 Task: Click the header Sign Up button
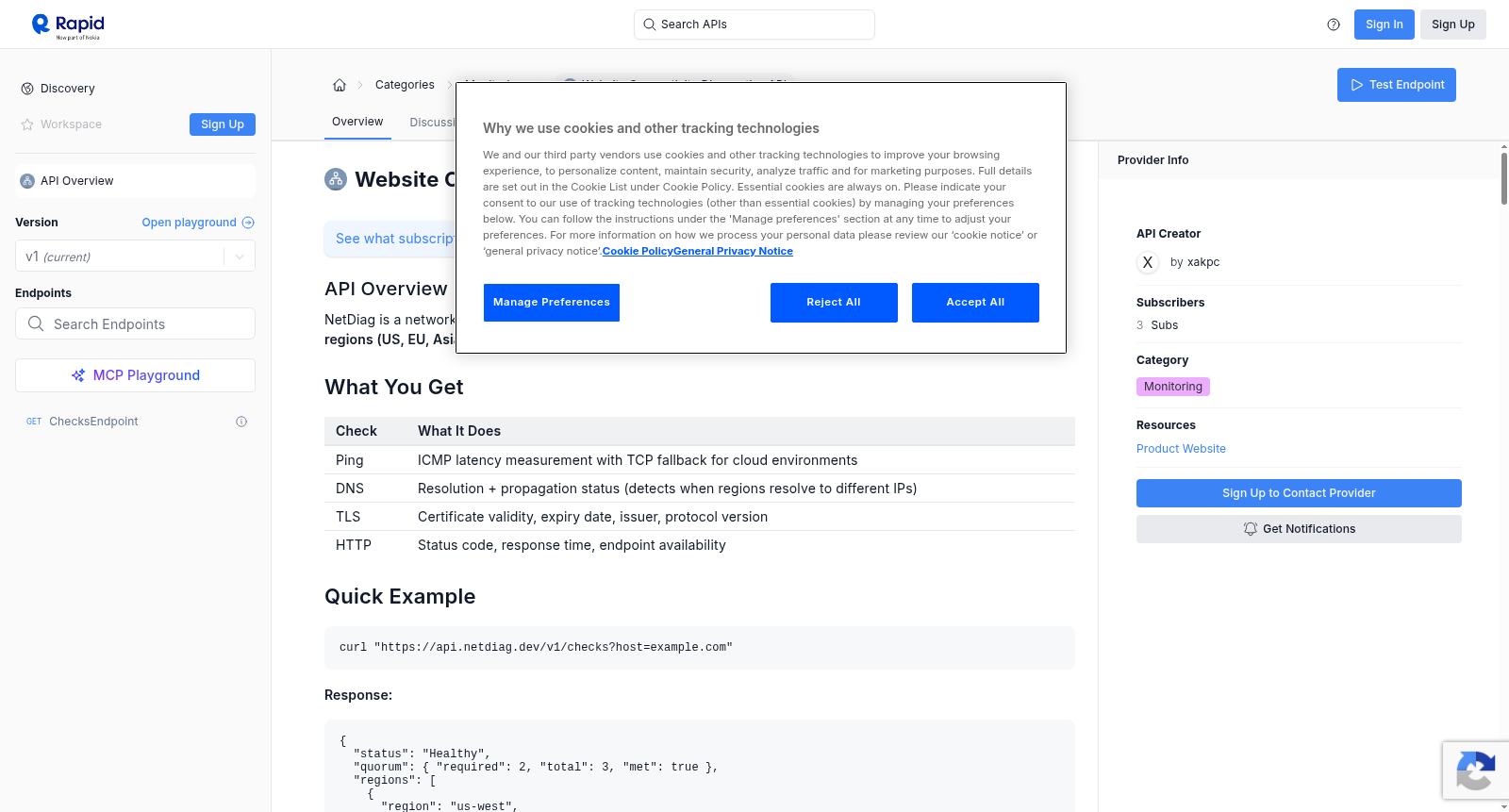click(x=1452, y=25)
